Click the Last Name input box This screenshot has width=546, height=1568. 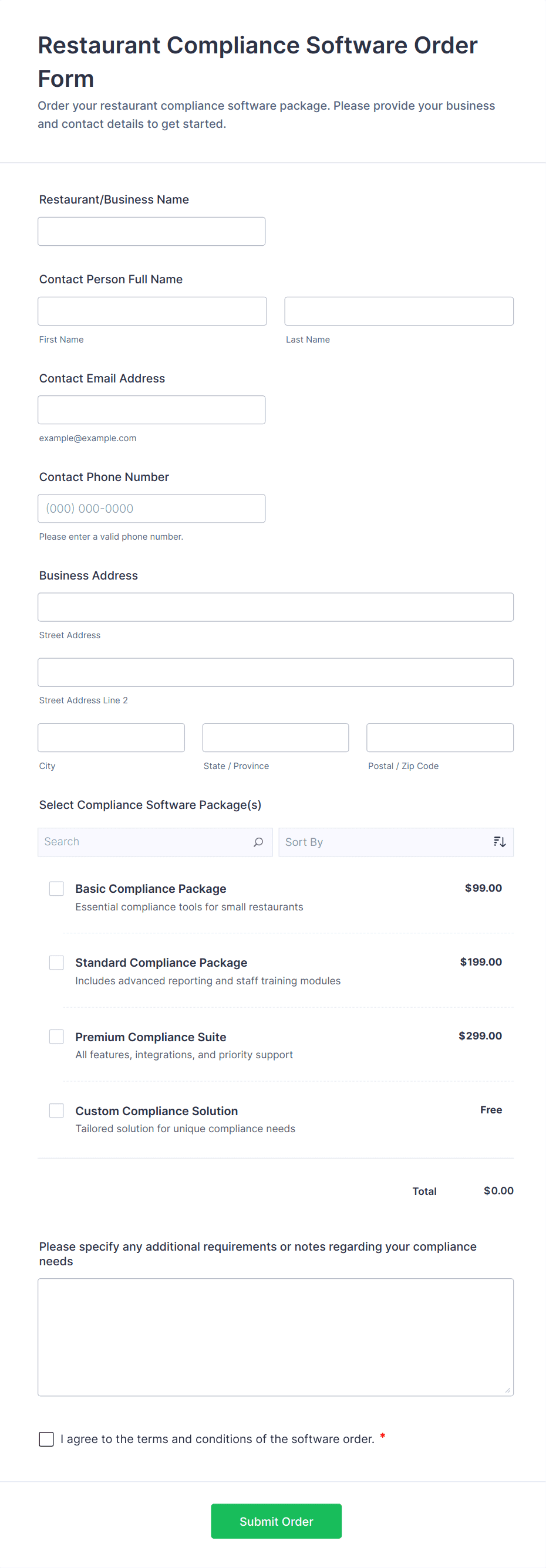(x=399, y=311)
